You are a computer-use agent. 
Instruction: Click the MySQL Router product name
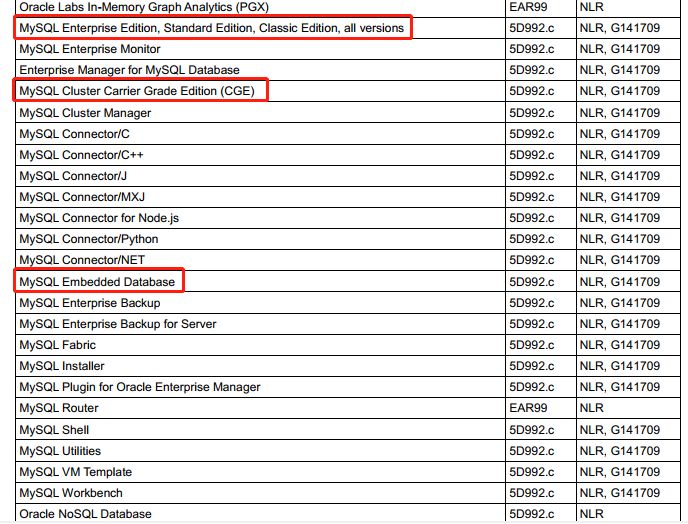click(x=59, y=409)
